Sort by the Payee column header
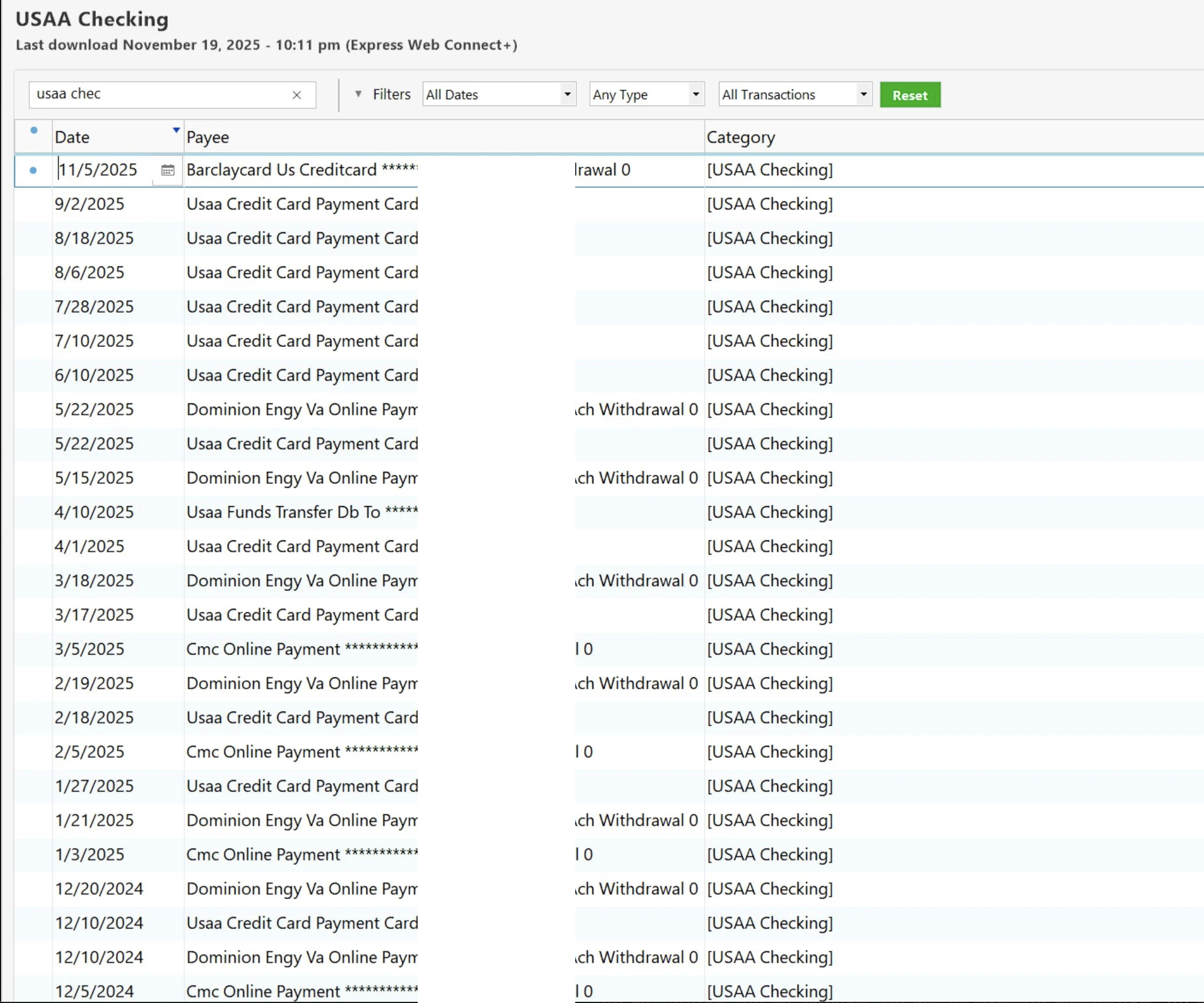Image resolution: width=1204 pixels, height=1003 pixels. (208, 137)
